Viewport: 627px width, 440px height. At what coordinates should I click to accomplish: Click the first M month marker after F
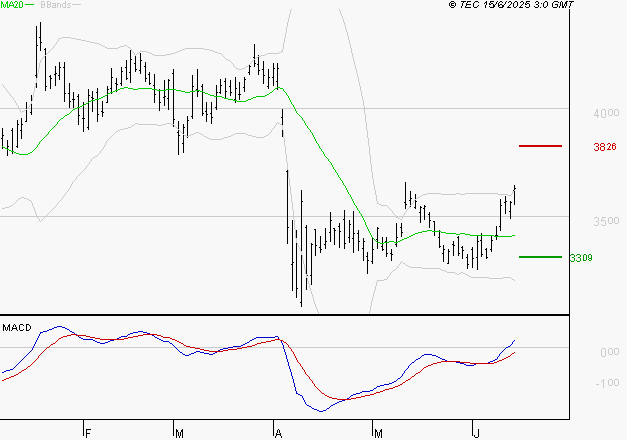pos(179,434)
